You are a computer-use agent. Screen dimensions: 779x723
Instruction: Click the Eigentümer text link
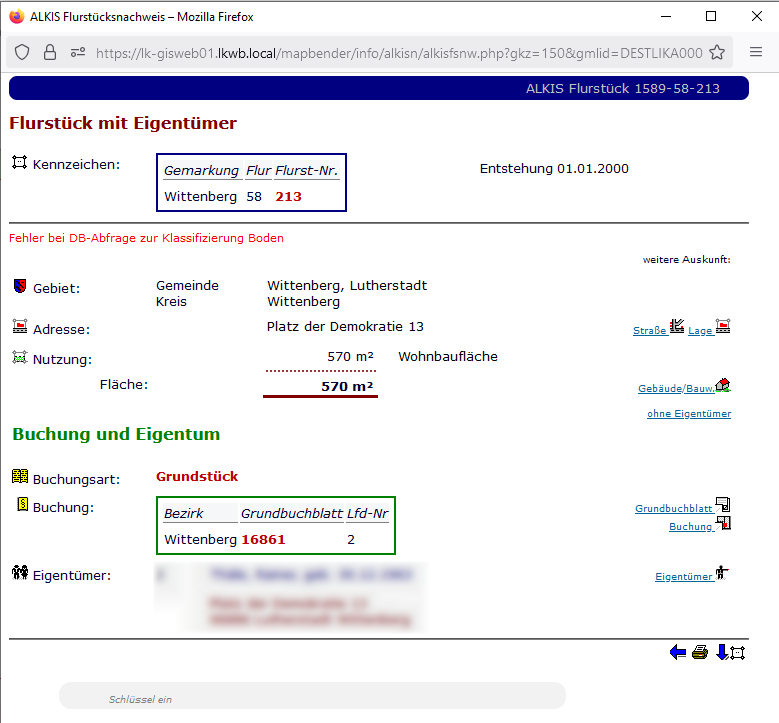click(683, 577)
